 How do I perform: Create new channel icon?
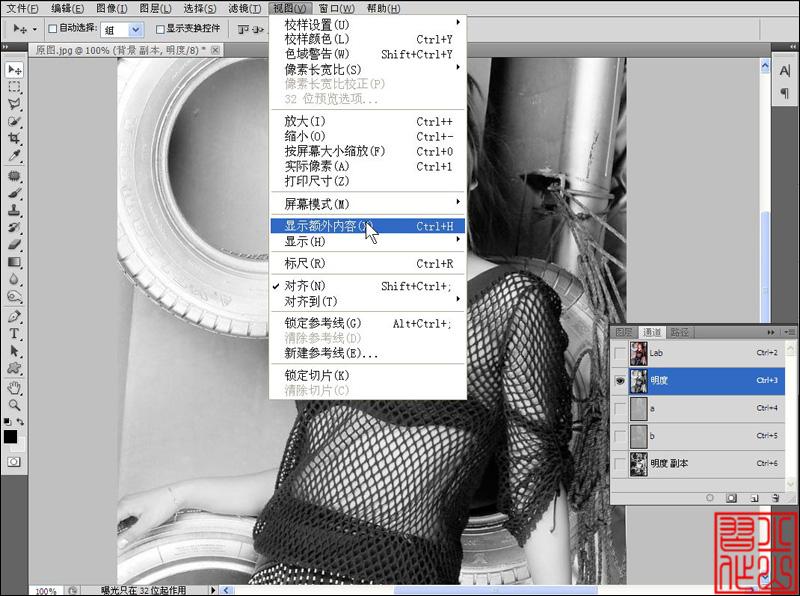pos(755,498)
